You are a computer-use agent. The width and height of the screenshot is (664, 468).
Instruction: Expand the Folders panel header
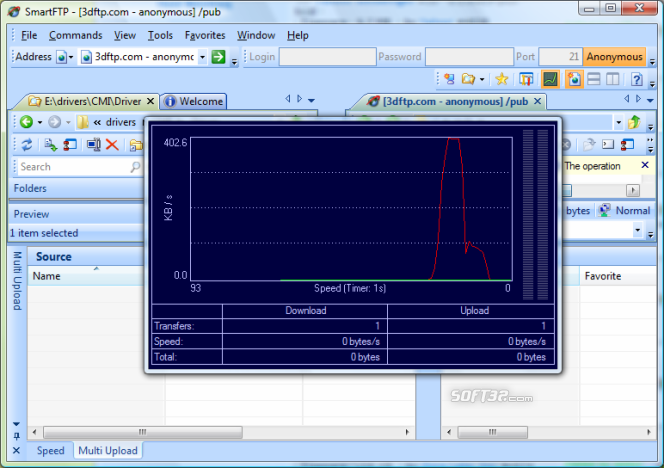coord(76,188)
